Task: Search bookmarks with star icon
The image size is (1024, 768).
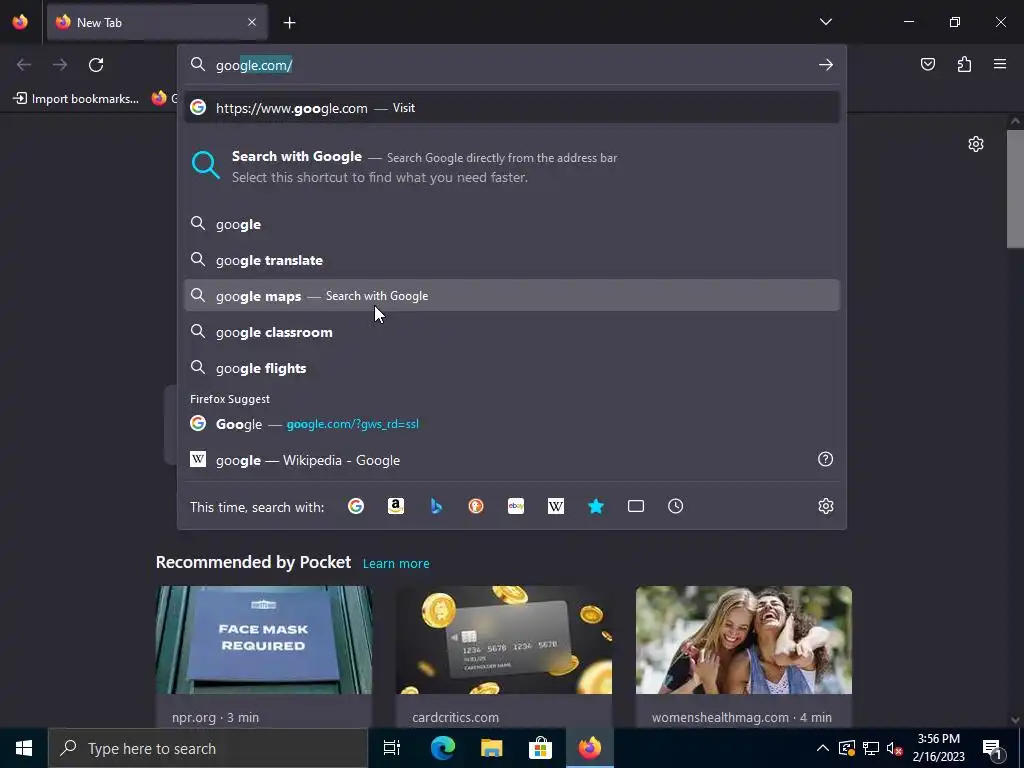Action: coord(596,506)
